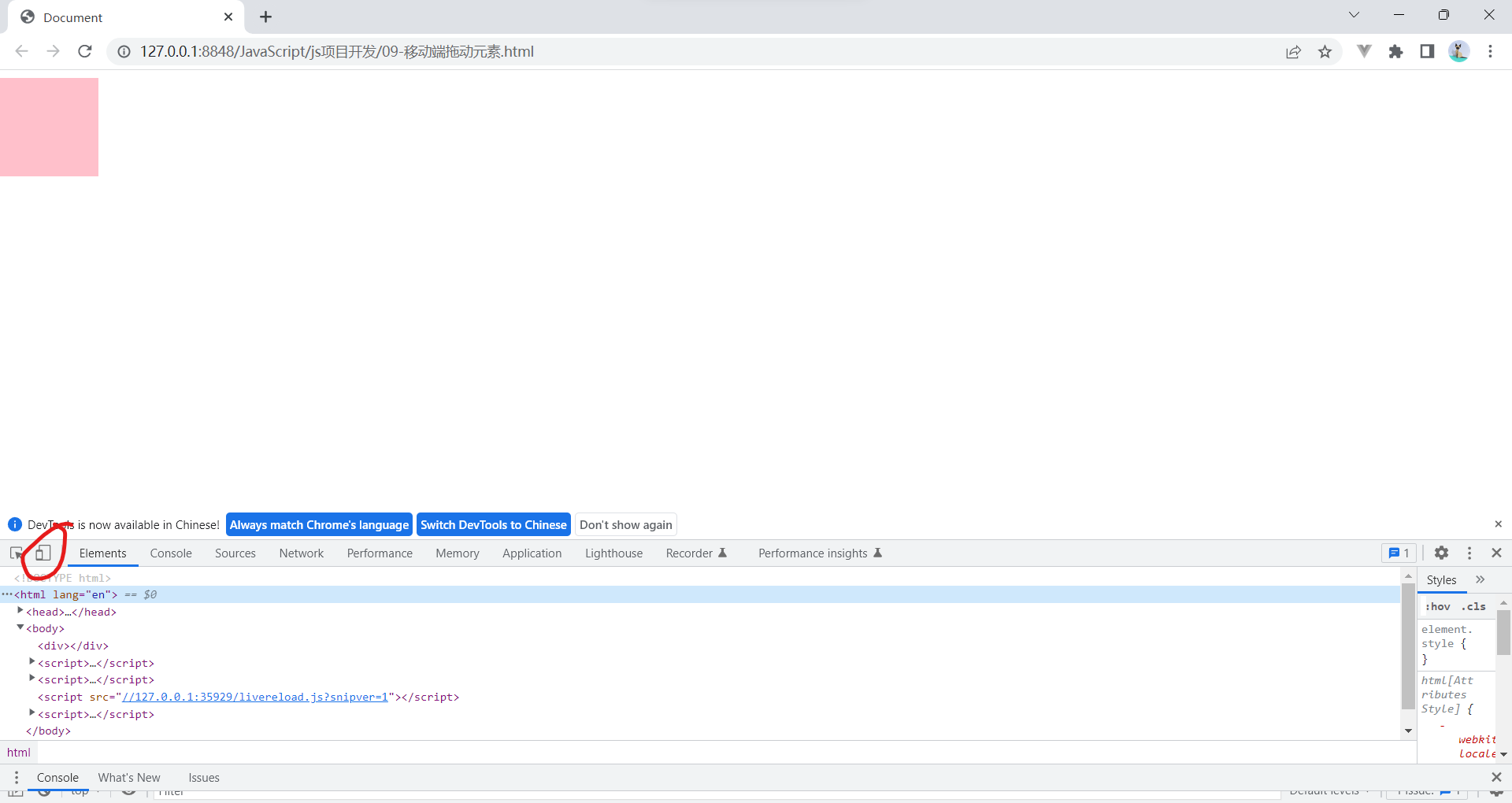This screenshot has width=1512, height=803.
Task: Activate the :hov pseudo-state toggle
Action: pos(1436,606)
